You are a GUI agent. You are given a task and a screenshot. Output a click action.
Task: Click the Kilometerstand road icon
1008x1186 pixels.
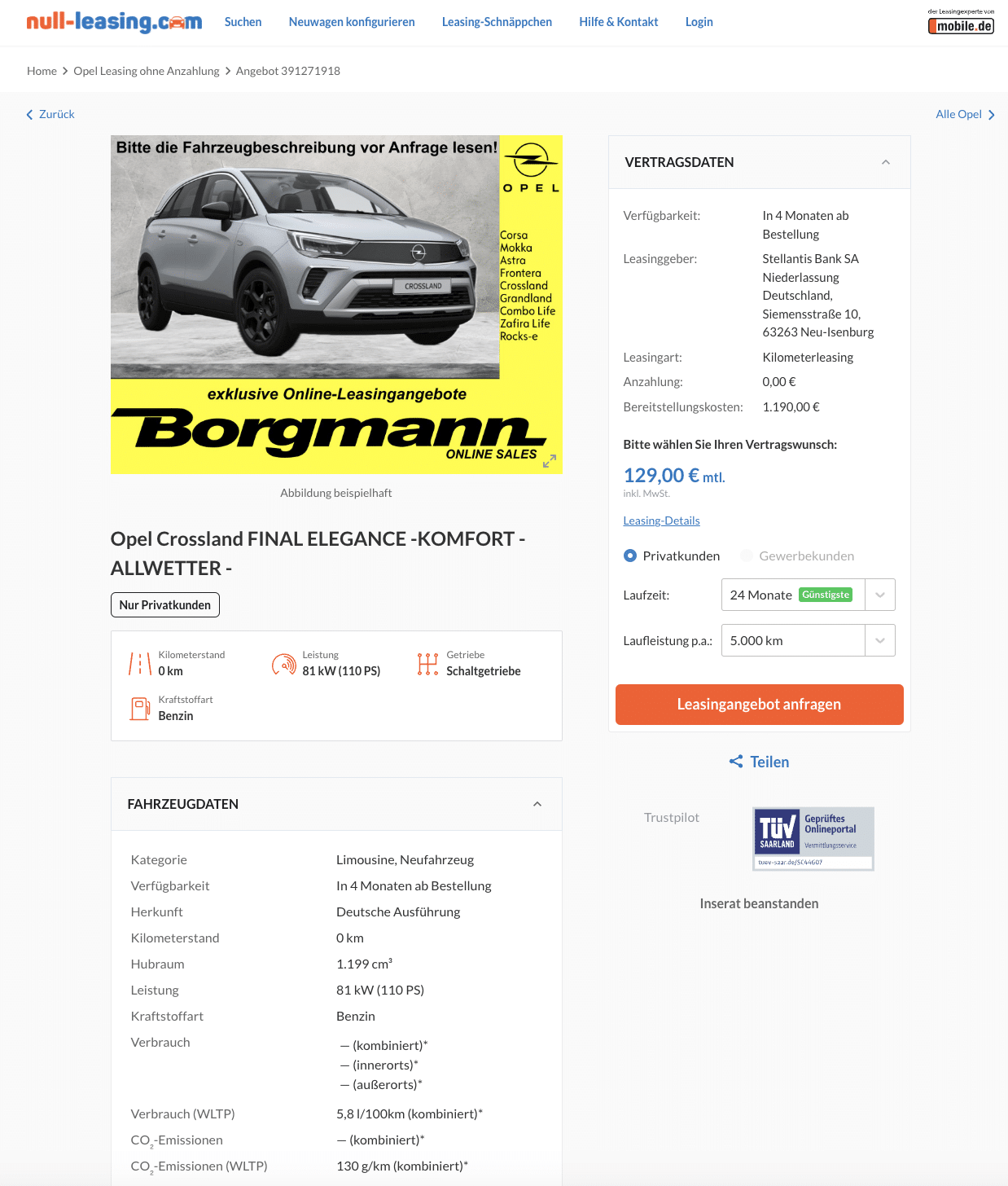(x=140, y=664)
